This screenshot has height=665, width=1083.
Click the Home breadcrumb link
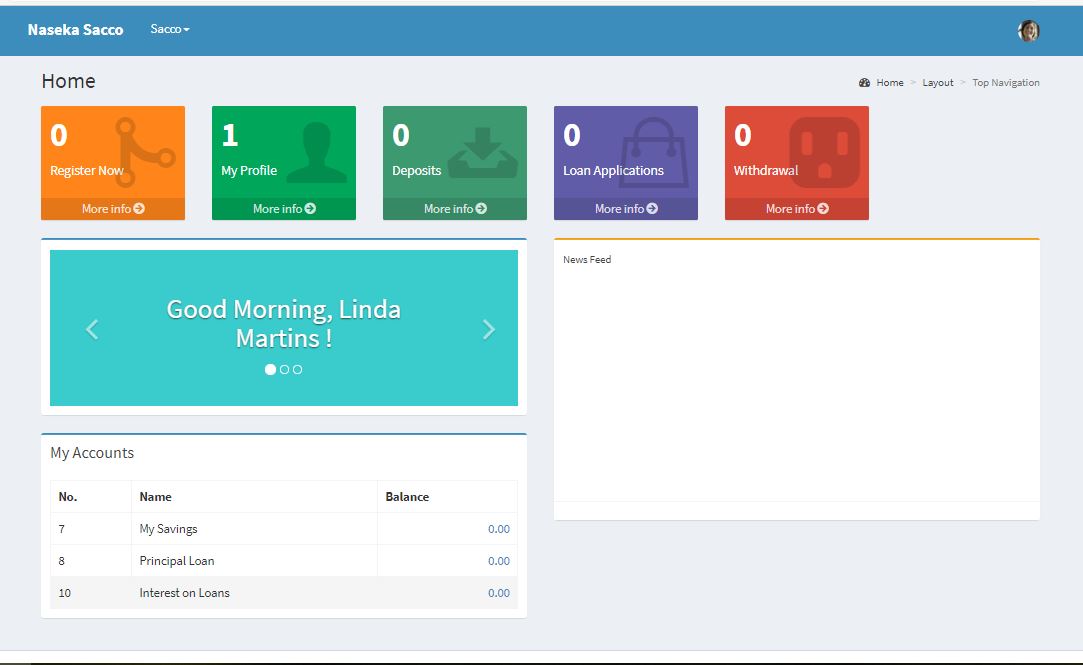point(889,83)
